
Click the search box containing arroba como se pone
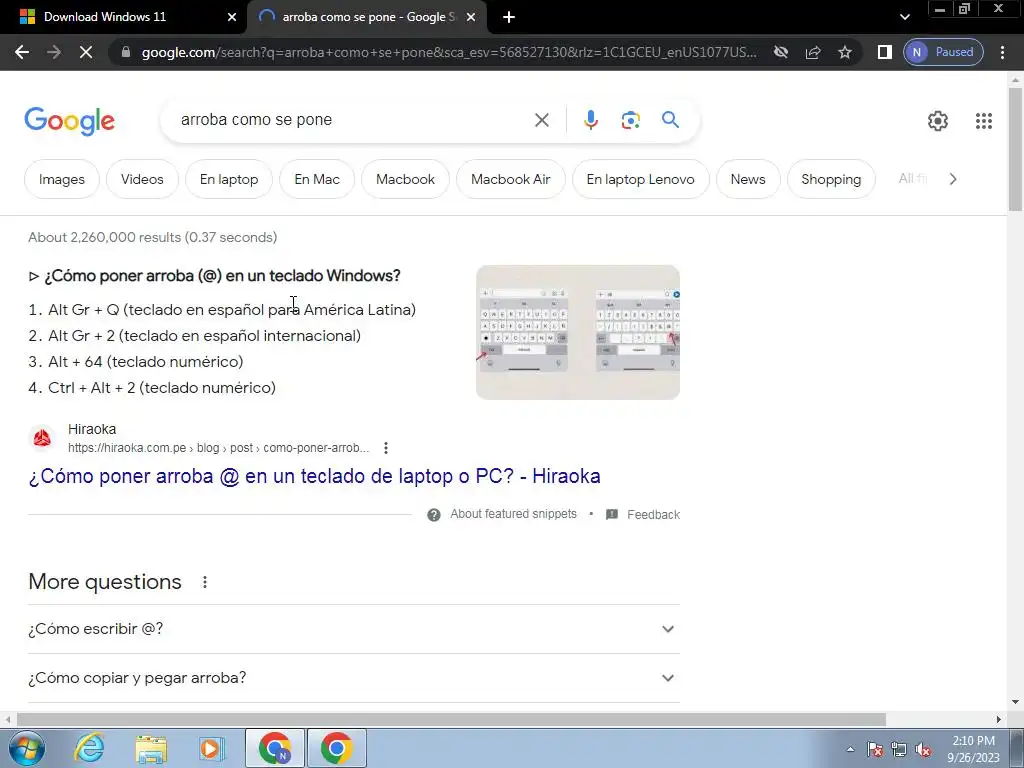tap(353, 120)
